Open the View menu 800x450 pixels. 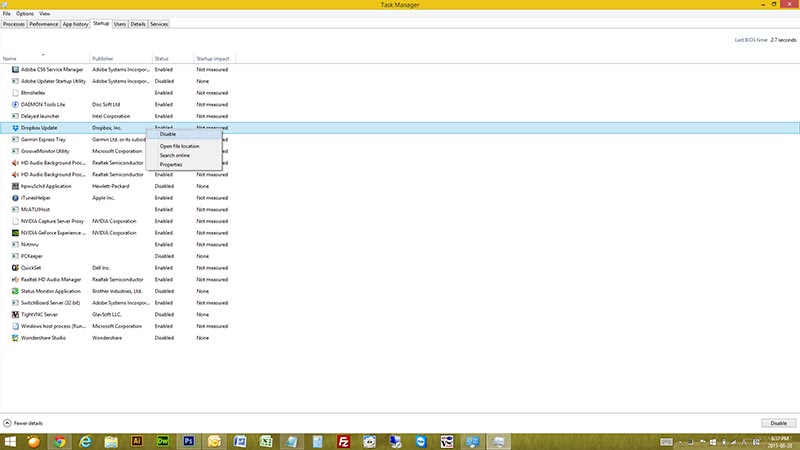[45, 14]
